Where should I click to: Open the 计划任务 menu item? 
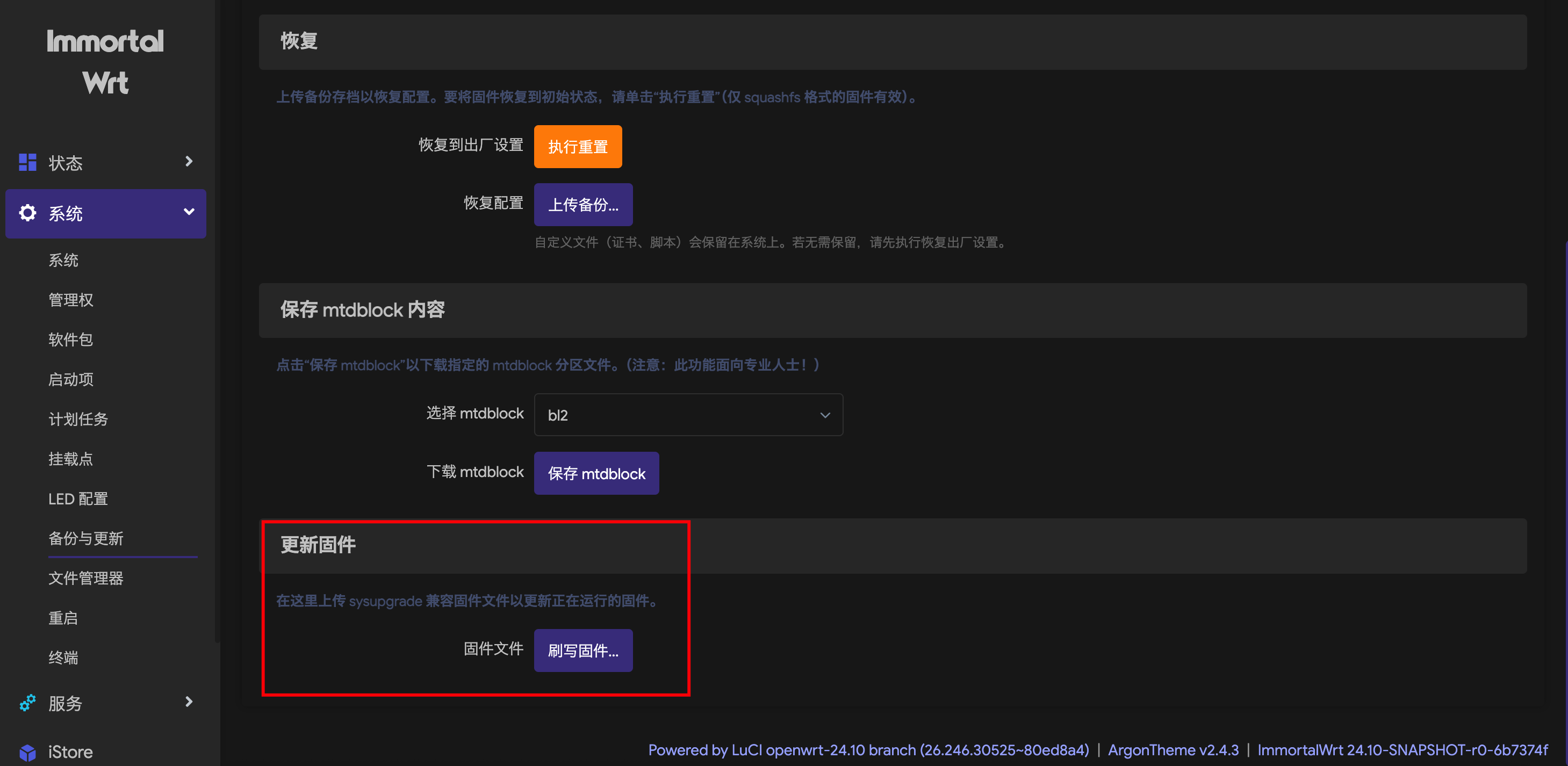(78, 419)
